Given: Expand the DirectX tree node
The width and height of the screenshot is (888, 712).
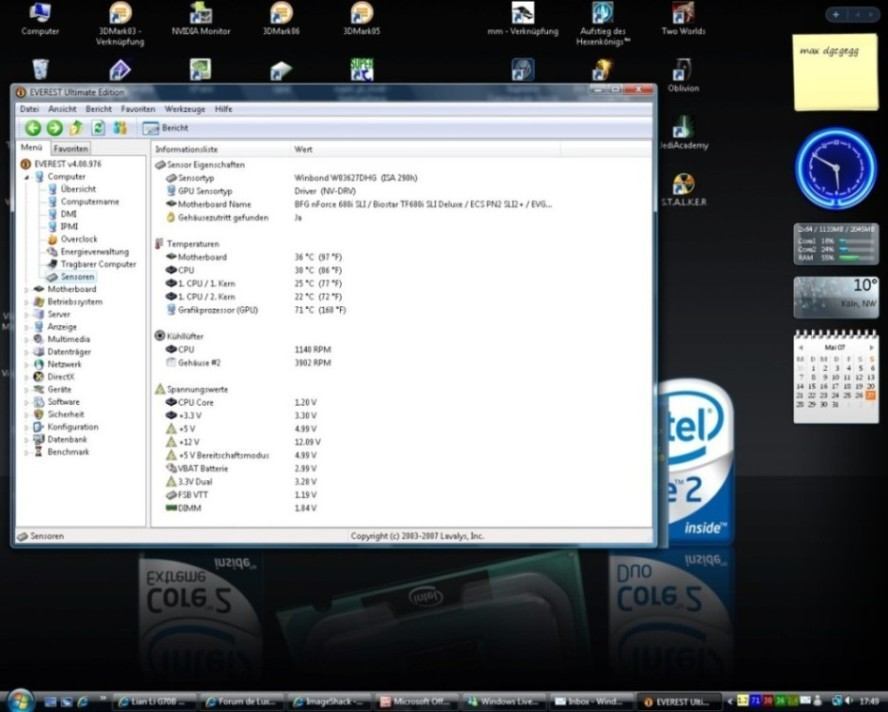Looking at the screenshot, I should coord(27,377).
